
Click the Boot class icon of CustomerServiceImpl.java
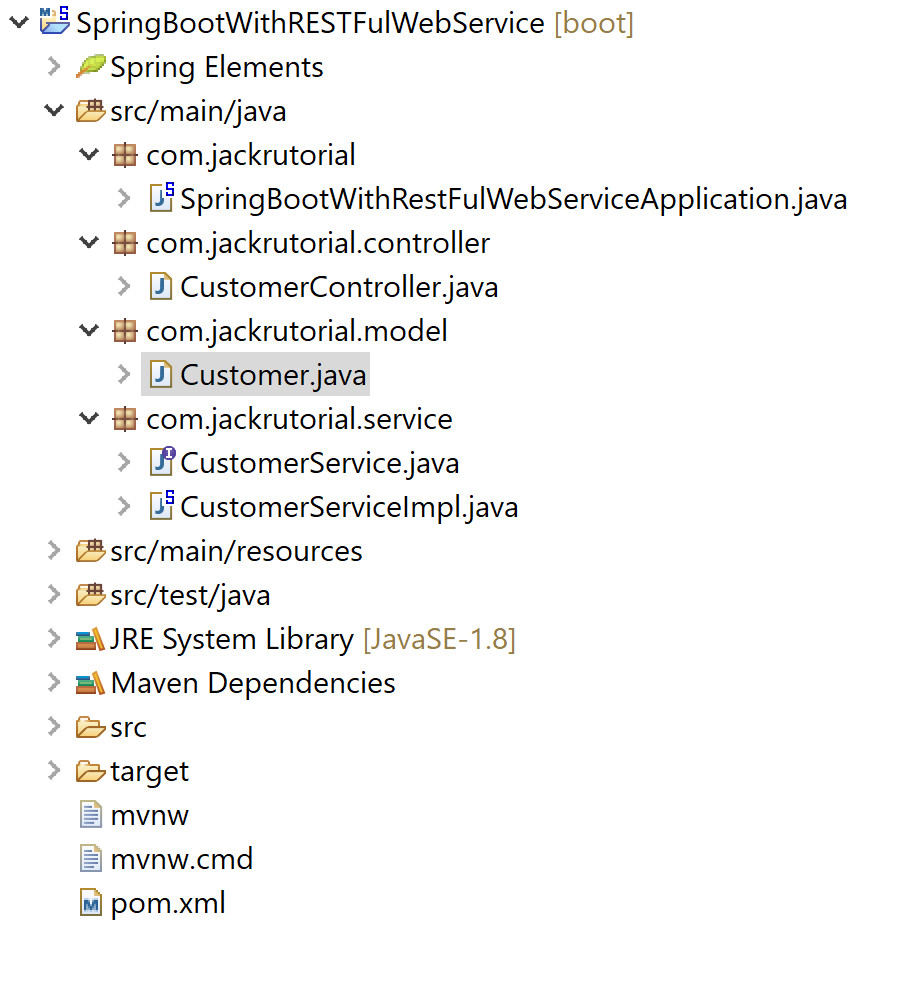pyautogui.click(x=160, y=507)
